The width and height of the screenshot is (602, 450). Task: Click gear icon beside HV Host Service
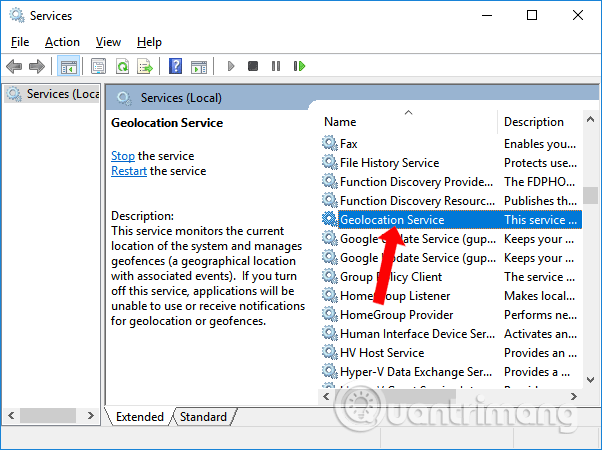[x=329, y=352]
